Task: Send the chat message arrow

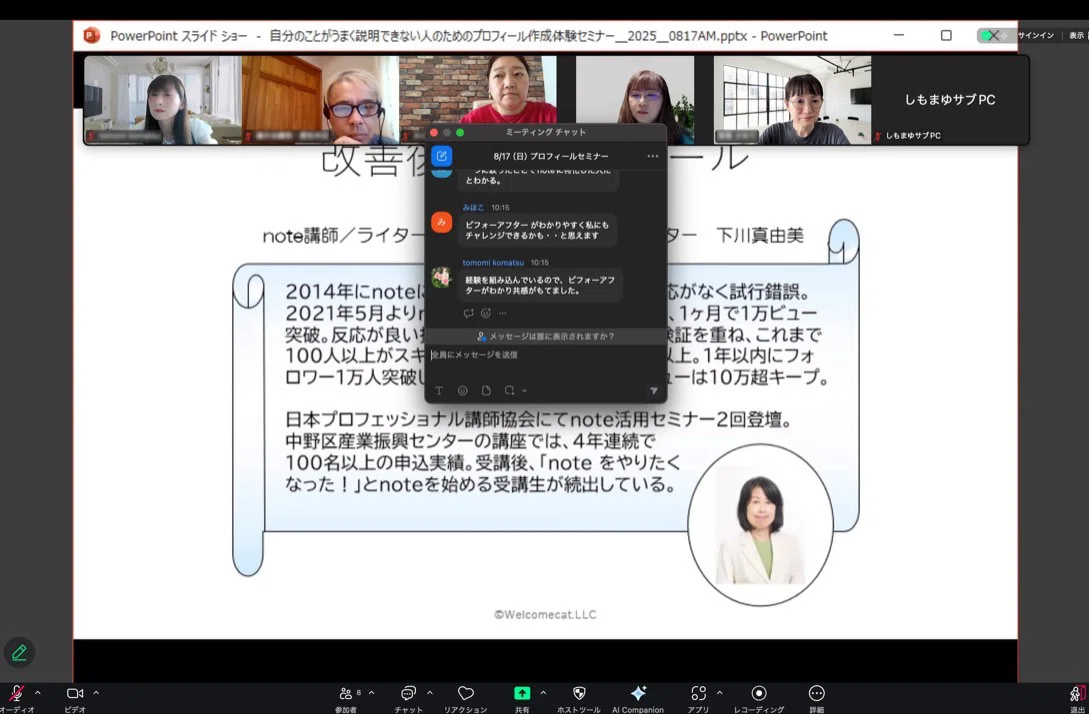Action: coord(654,391)
